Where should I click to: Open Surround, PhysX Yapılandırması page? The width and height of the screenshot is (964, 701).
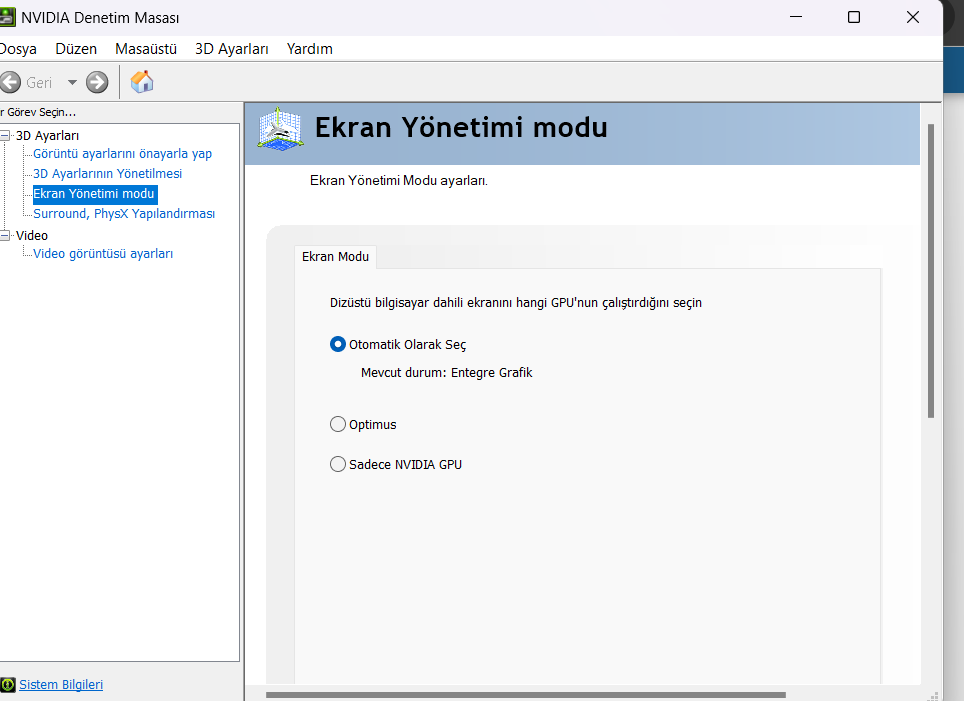pos(124,213)
